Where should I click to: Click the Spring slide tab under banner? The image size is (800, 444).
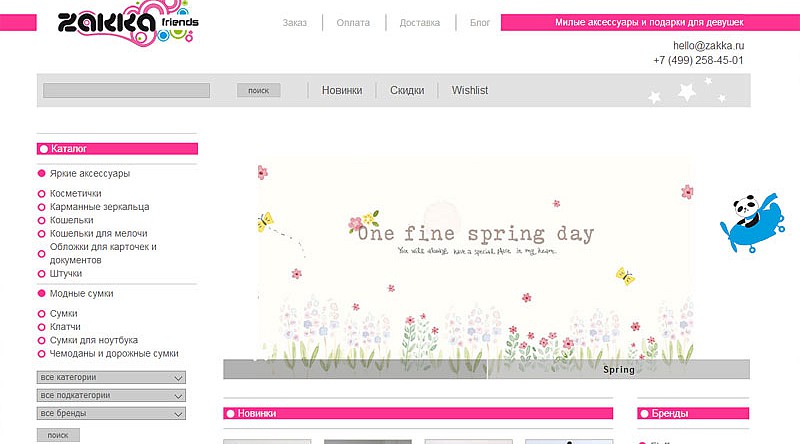click(618, 370)
